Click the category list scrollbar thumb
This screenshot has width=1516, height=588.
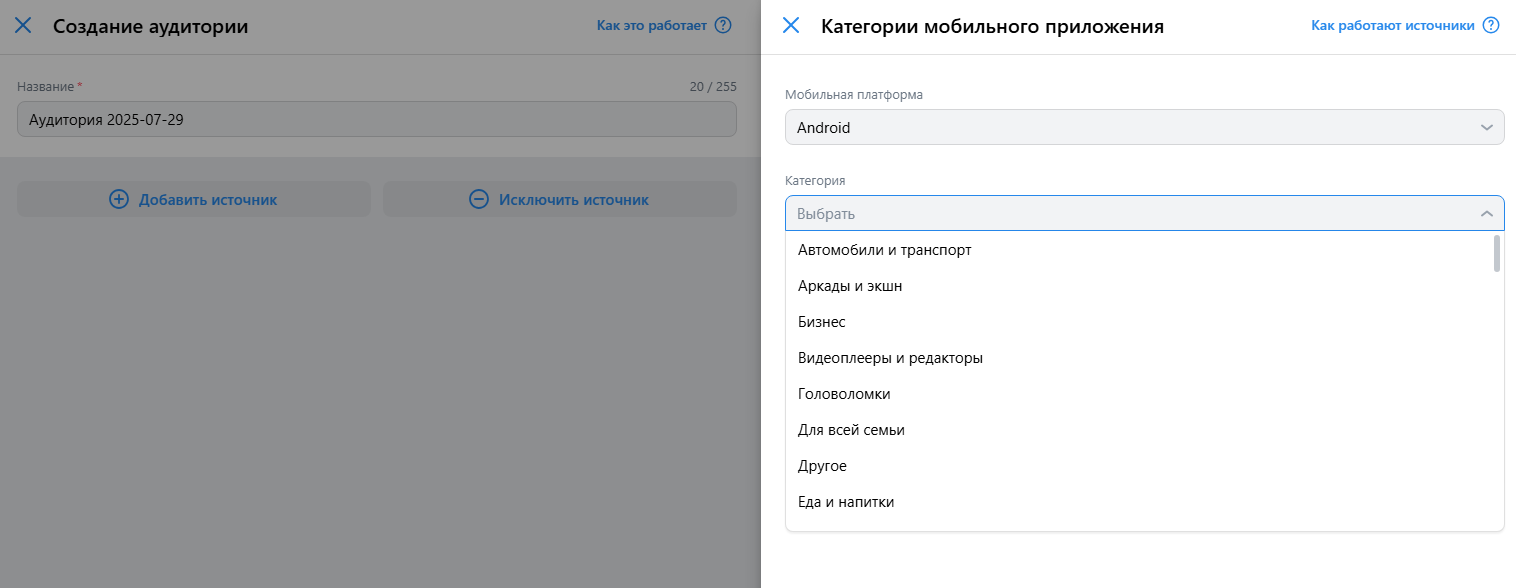(x=1497, y=254)
